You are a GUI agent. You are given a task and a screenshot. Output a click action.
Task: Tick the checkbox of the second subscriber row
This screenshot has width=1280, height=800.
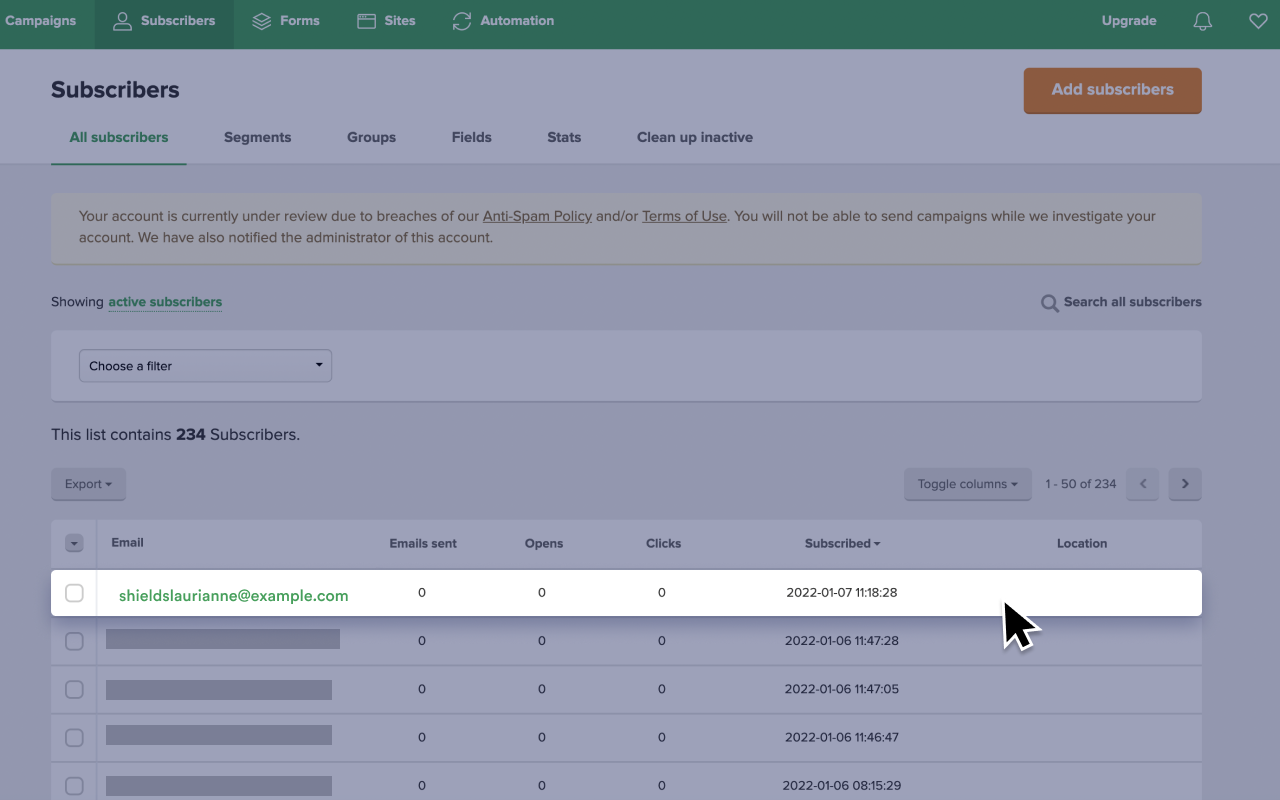[74, 641]
